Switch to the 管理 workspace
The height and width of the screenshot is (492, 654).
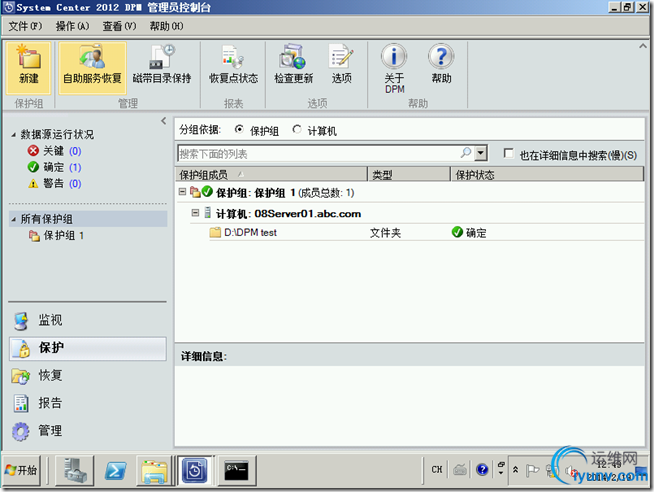88,431
